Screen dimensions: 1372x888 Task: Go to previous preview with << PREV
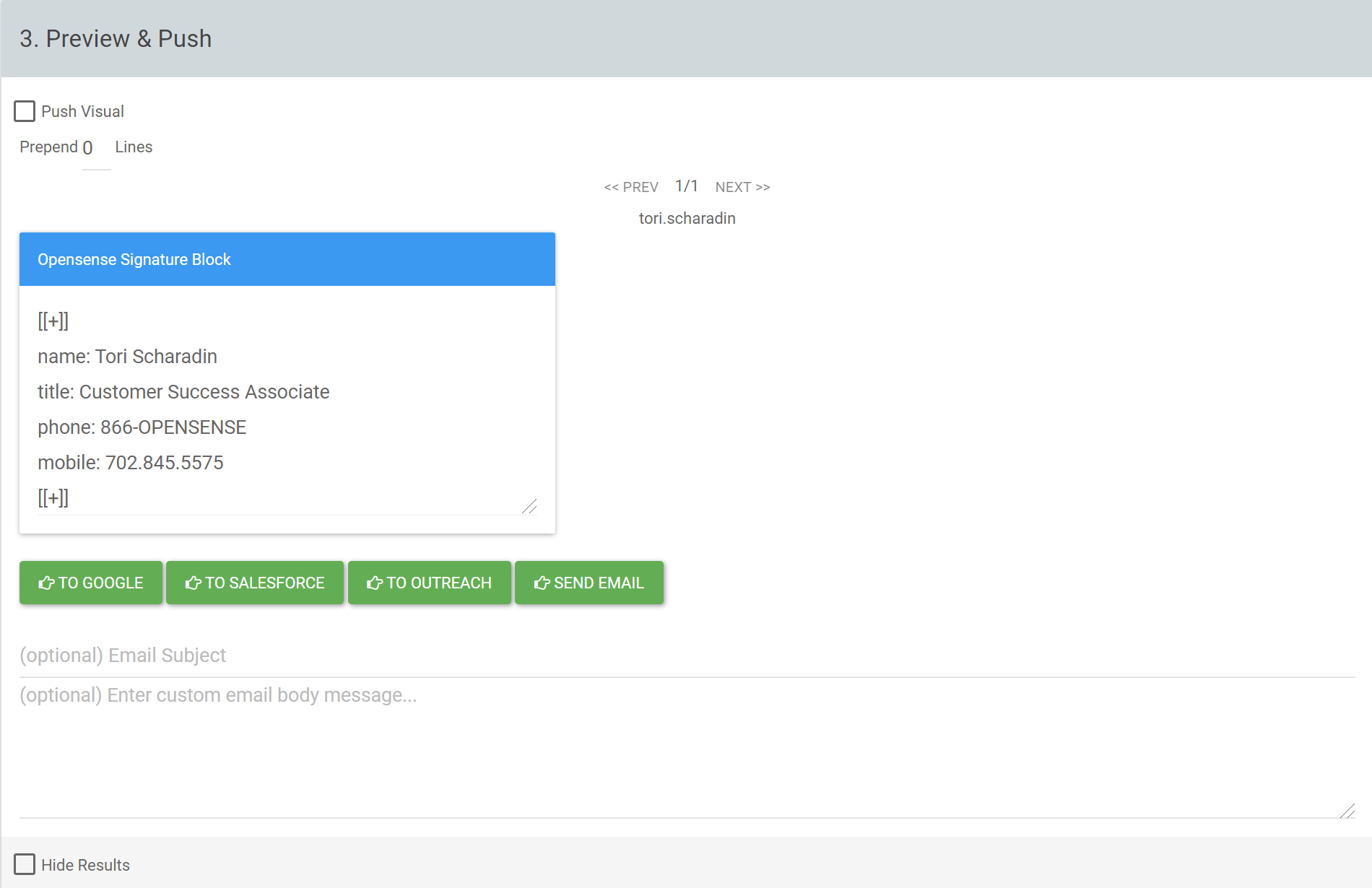pos(631,187)
